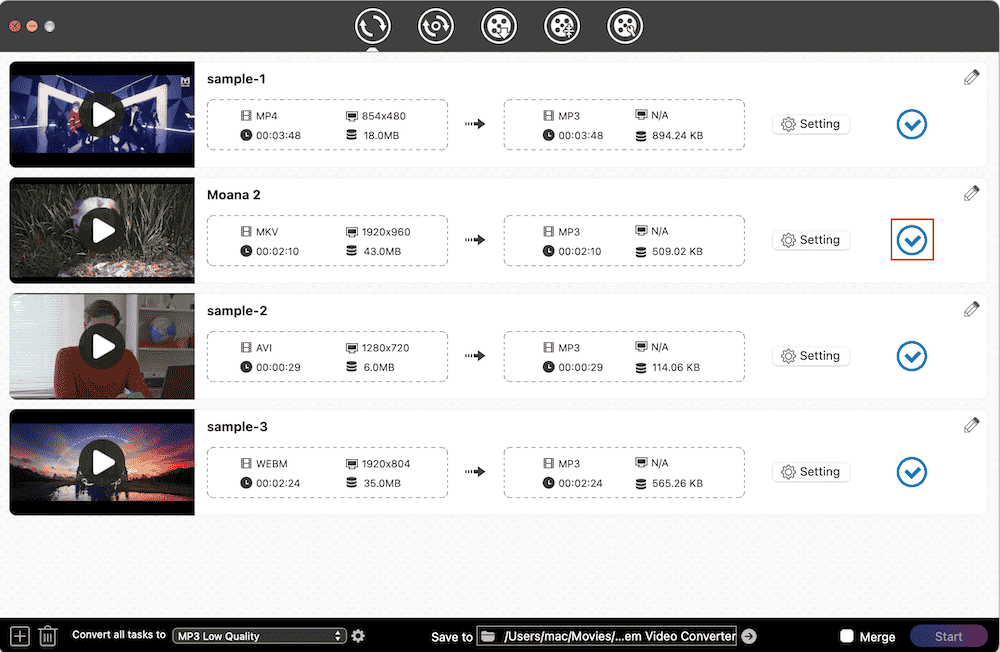Screen dimensions: 1000x652
Task: Edit sample-3 with the pencil icon
Action: point(971,426)
